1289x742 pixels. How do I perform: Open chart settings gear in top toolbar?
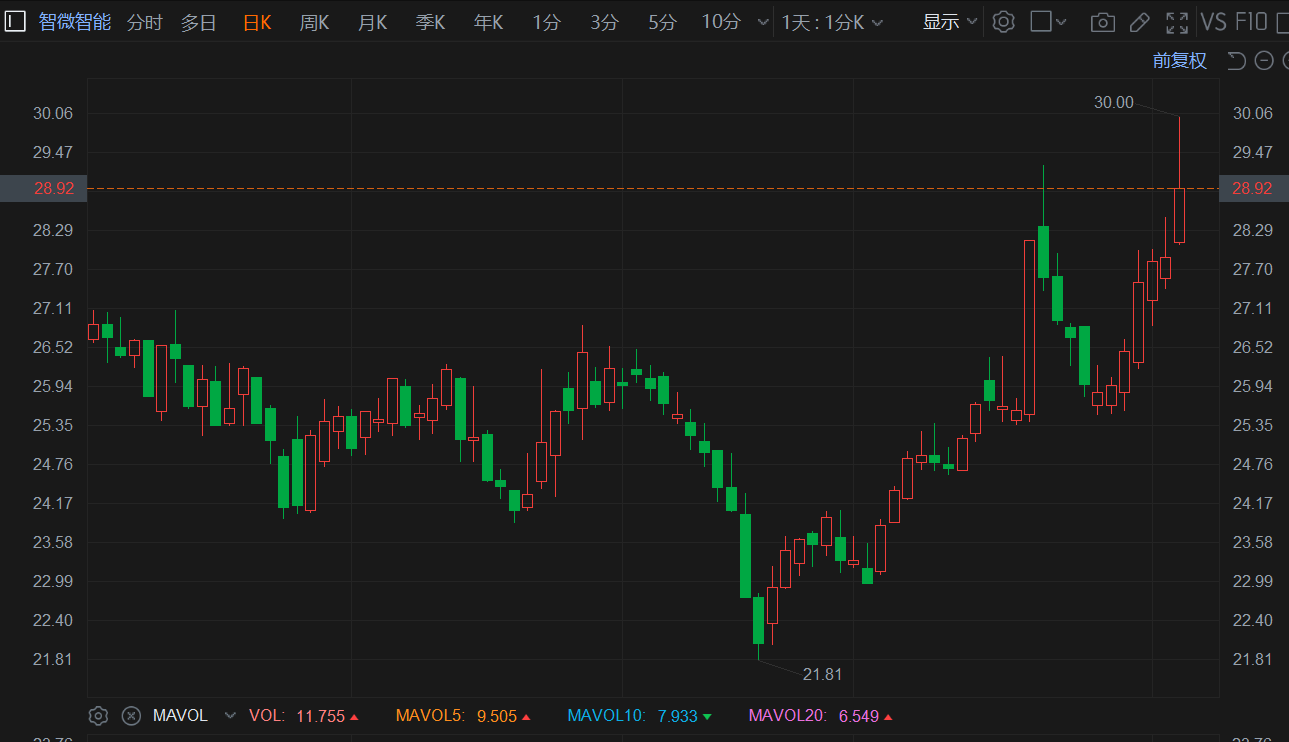1004,22
